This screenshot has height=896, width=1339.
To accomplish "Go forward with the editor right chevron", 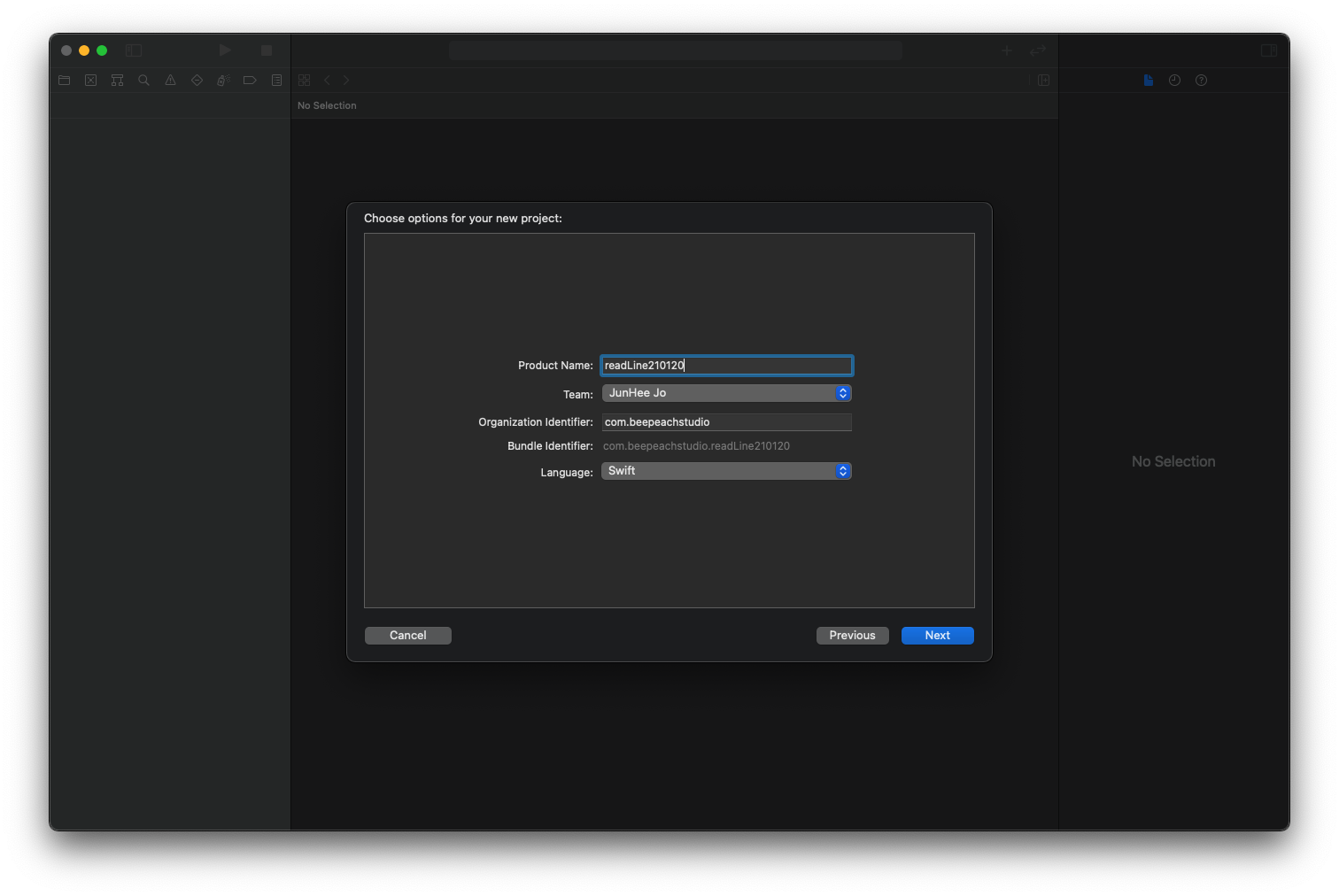I will click(346, 80).
